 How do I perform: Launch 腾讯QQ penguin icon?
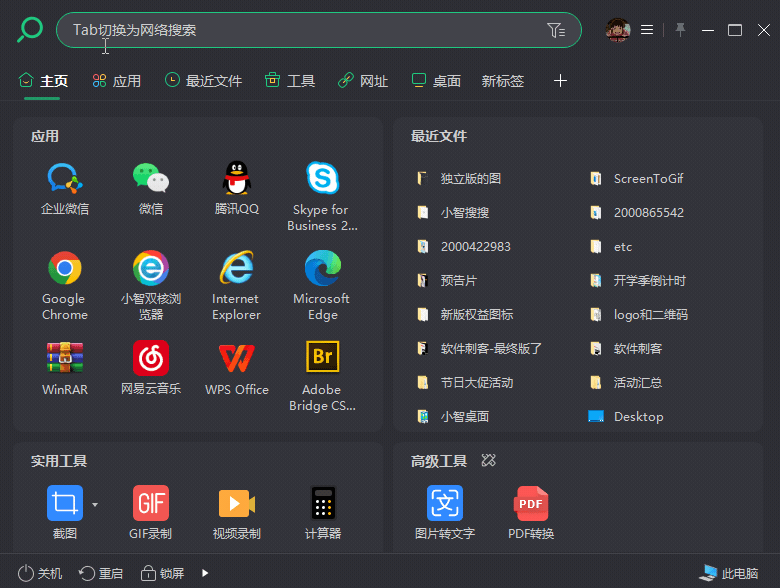237,188
